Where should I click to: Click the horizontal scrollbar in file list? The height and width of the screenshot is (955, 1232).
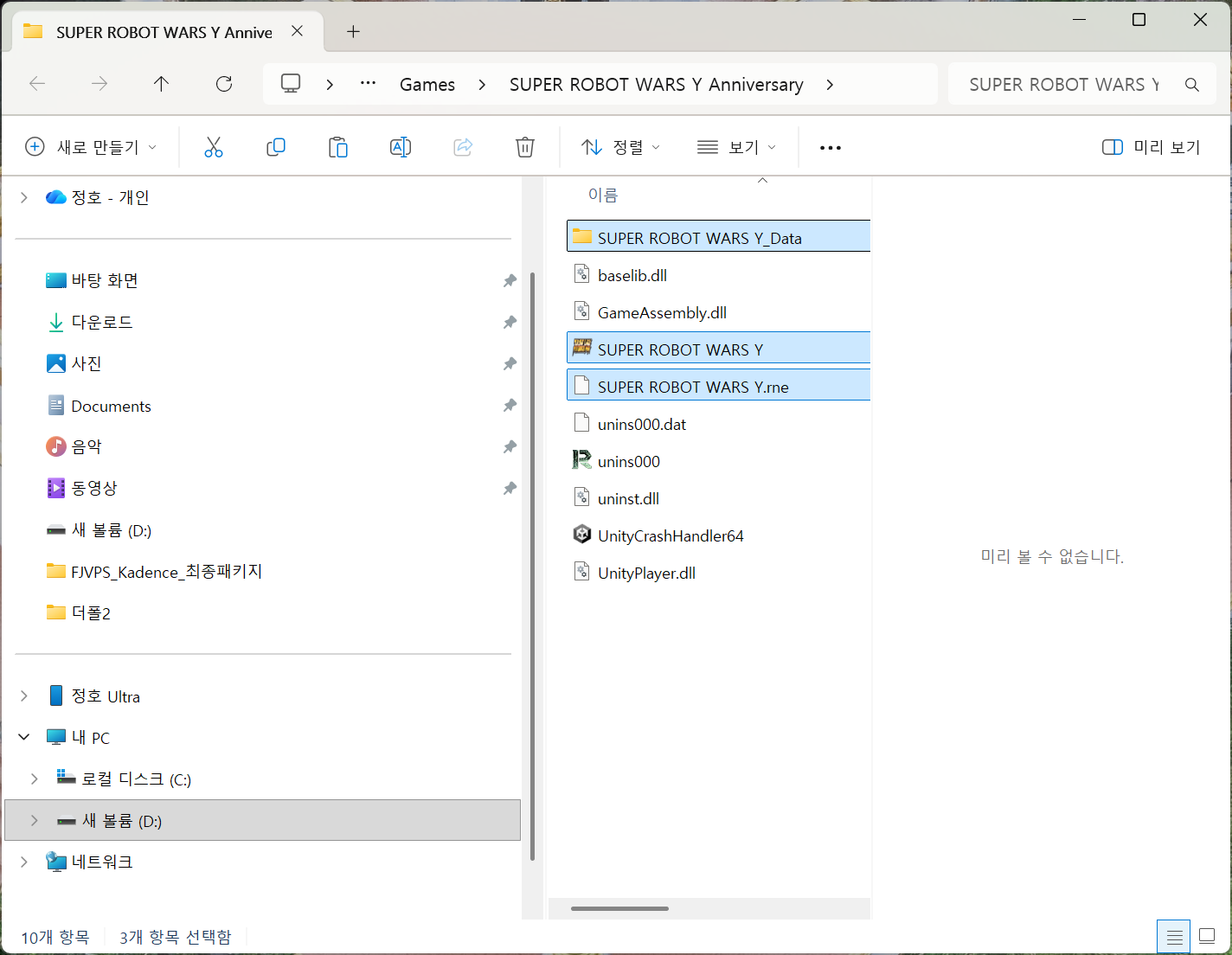point(619,908)
